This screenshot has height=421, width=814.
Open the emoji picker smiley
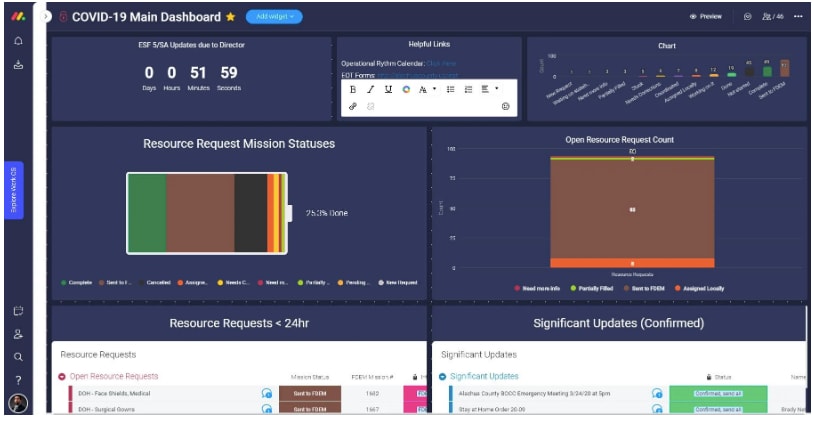click(x=506, y=106)
